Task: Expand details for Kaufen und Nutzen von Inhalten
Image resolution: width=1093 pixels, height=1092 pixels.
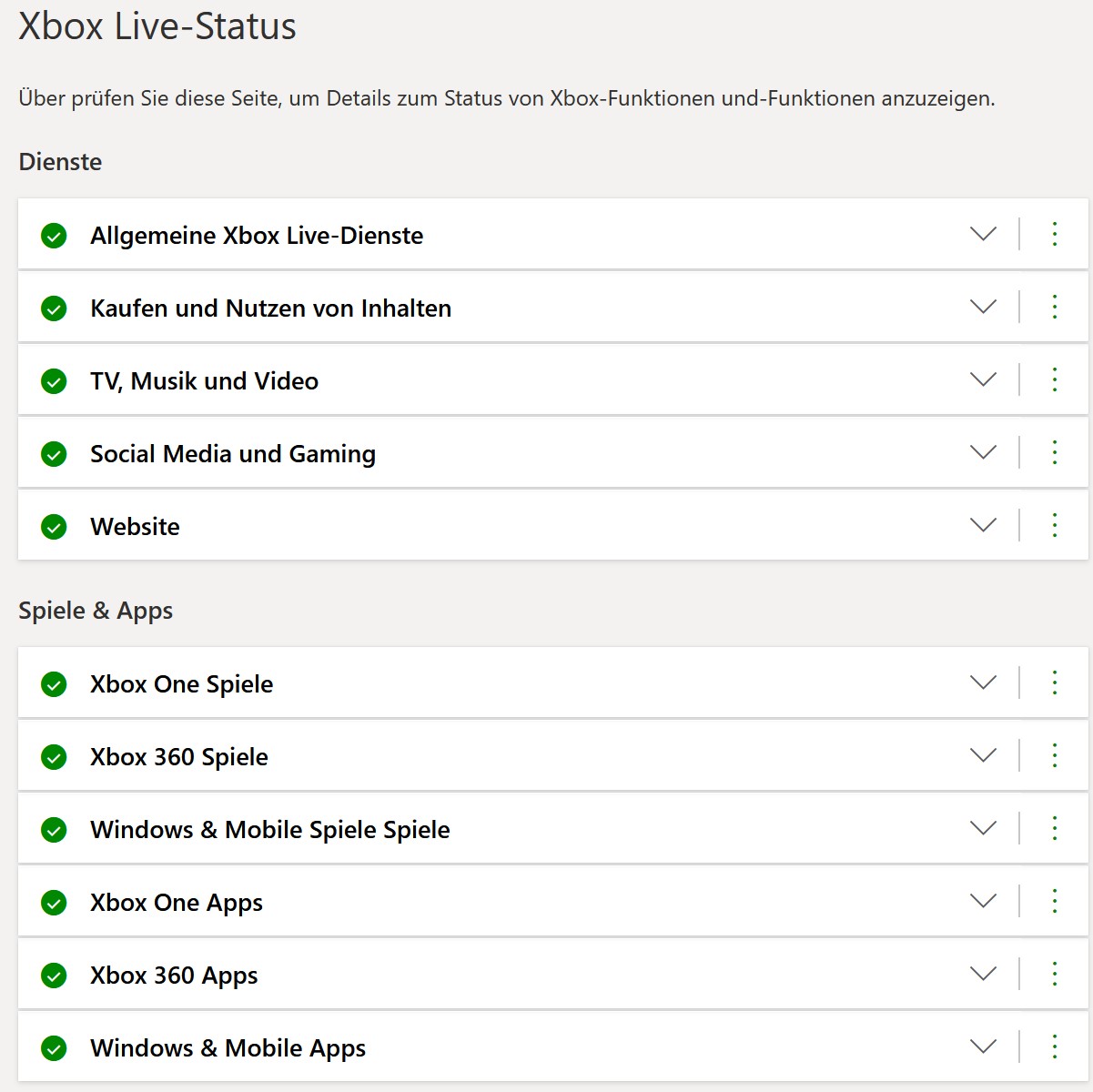Action: pyautogui.click(x=983, y=308)
